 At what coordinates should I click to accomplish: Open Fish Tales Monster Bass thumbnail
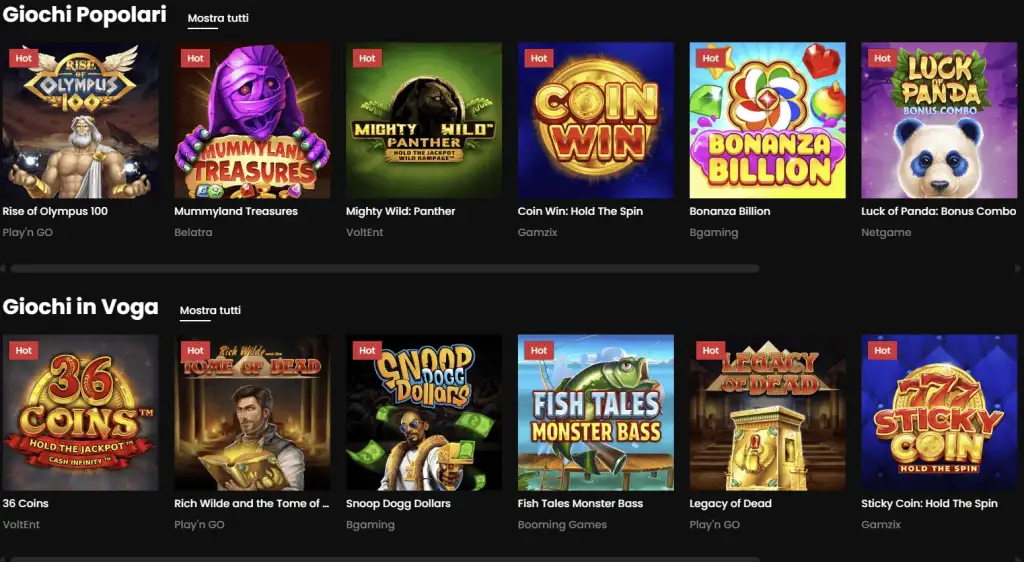tap(596, 412)
